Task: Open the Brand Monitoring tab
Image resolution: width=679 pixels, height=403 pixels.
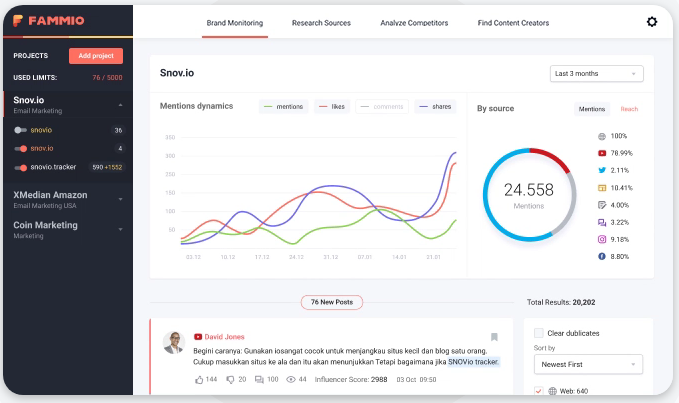Action: [x=235, y=23]
